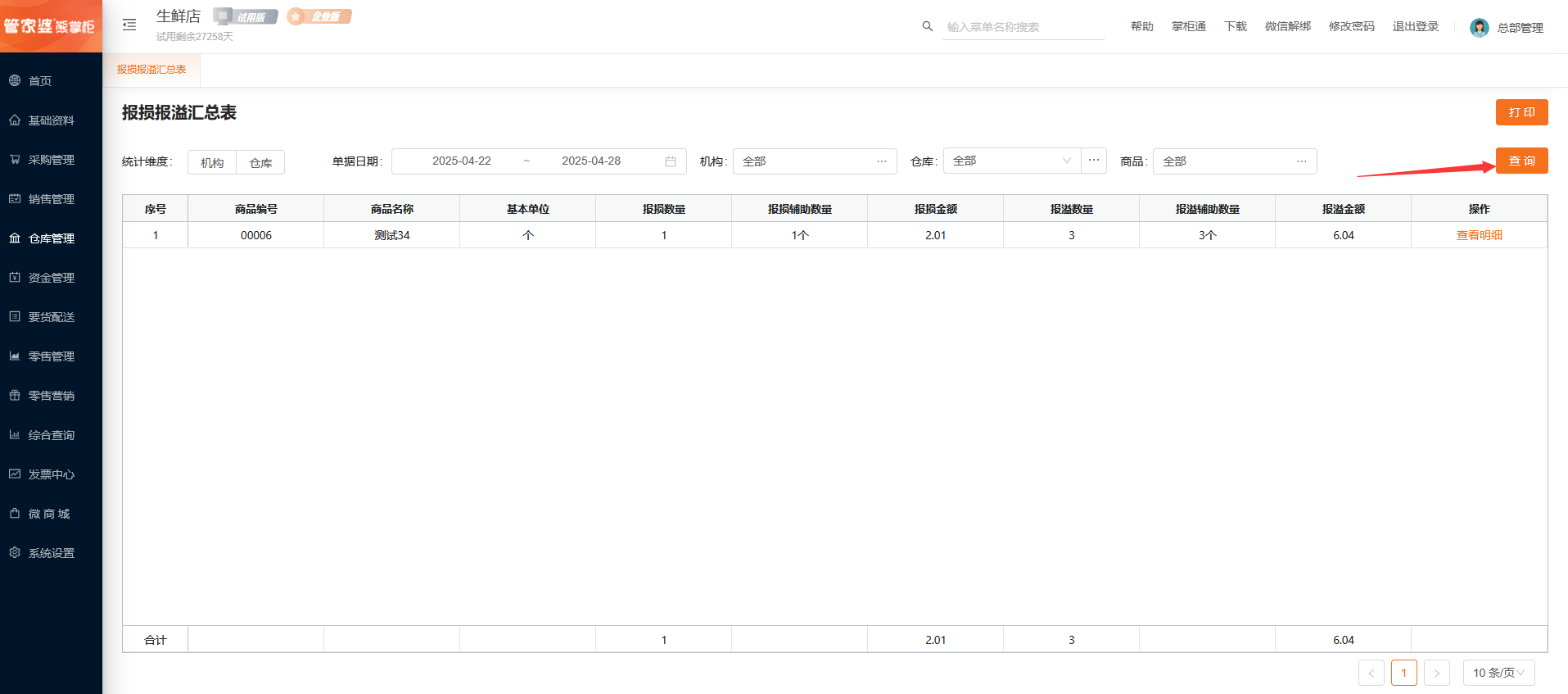
Task: Collapse the sidebar with the hamburger icon
Action: tap(129, 25)
